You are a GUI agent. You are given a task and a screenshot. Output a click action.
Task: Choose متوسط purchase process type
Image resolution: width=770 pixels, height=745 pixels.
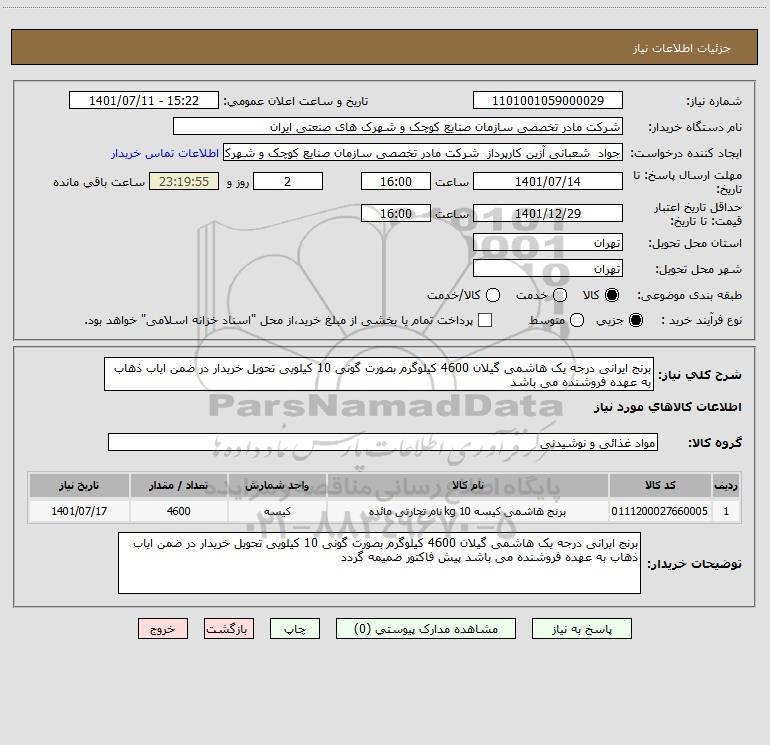click(x=577, y=320)
